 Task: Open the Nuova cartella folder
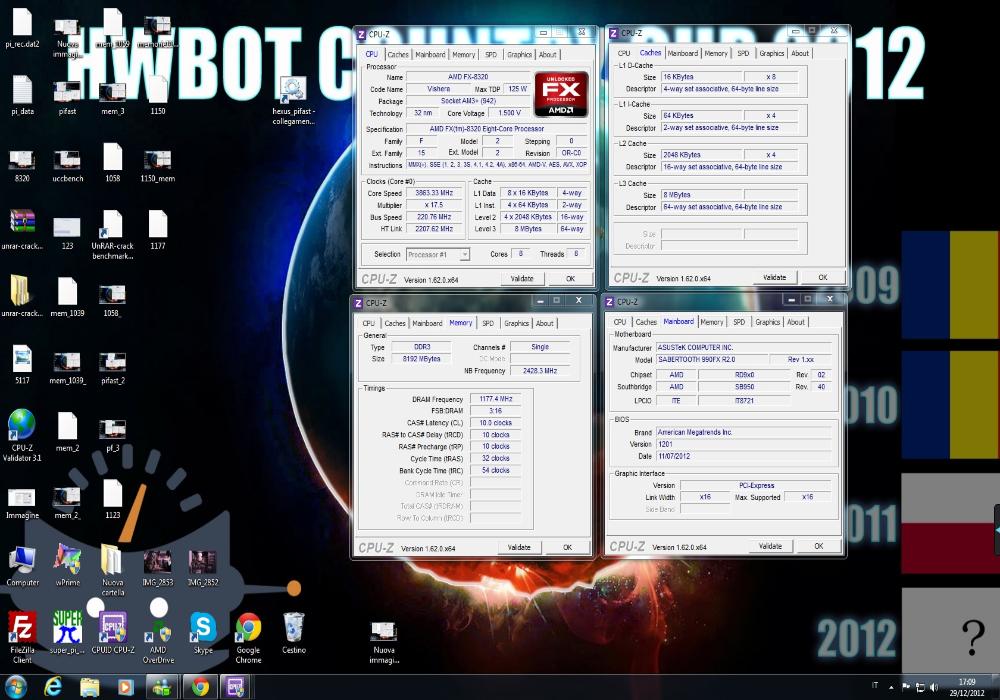pos(112,571)
